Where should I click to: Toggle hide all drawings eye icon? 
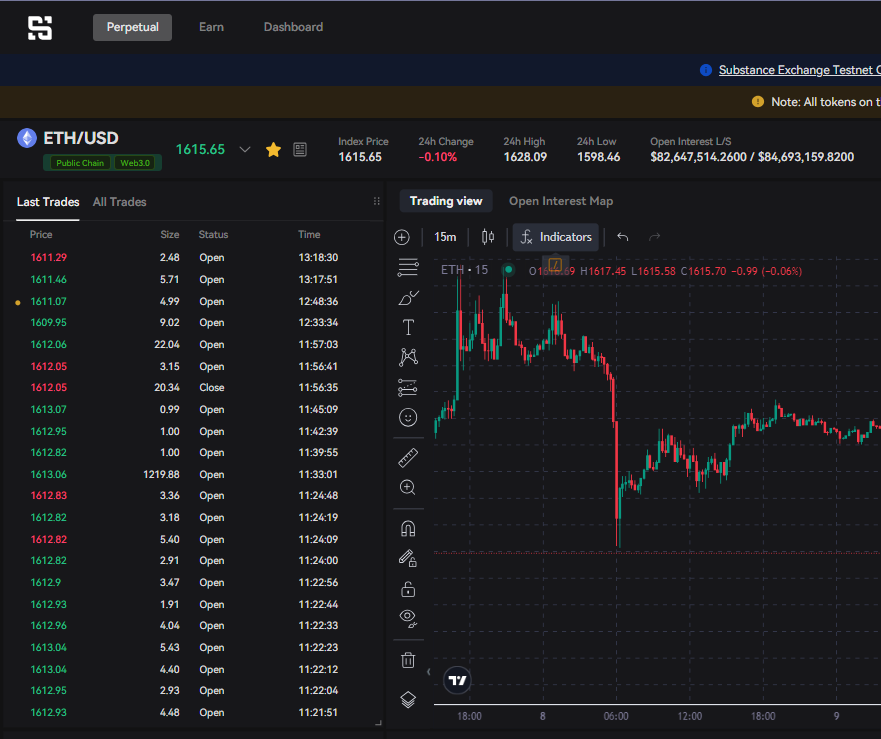tap(408, 619)
